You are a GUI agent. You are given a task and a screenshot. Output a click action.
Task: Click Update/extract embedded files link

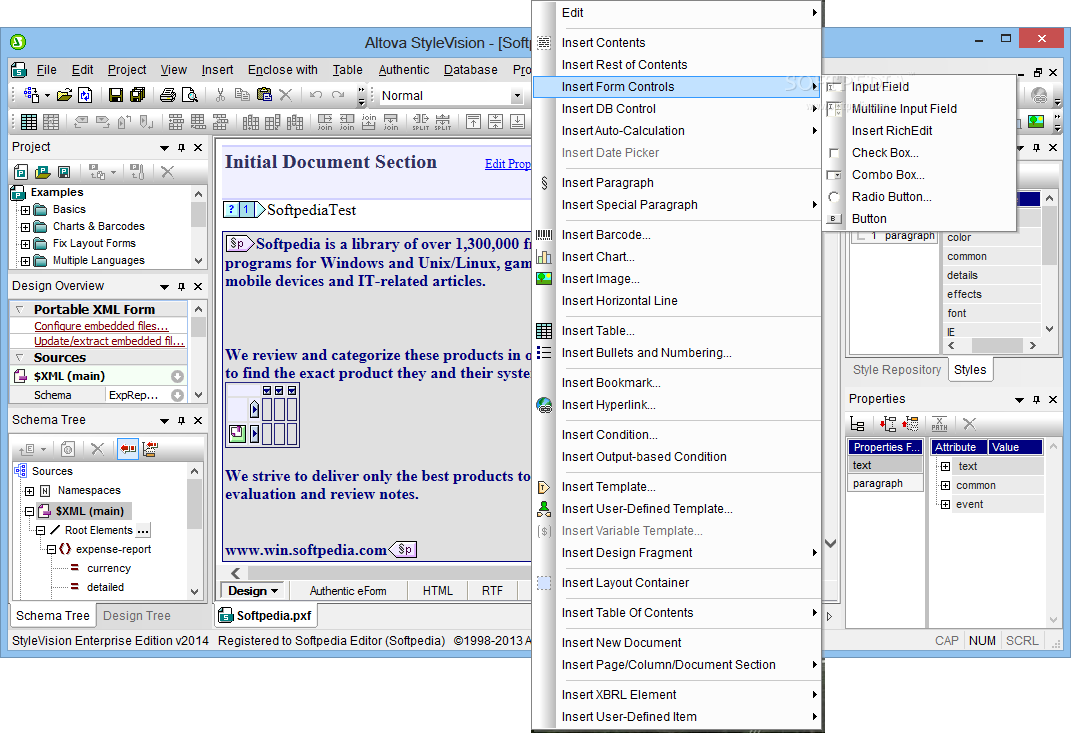(x=109, y=341)
